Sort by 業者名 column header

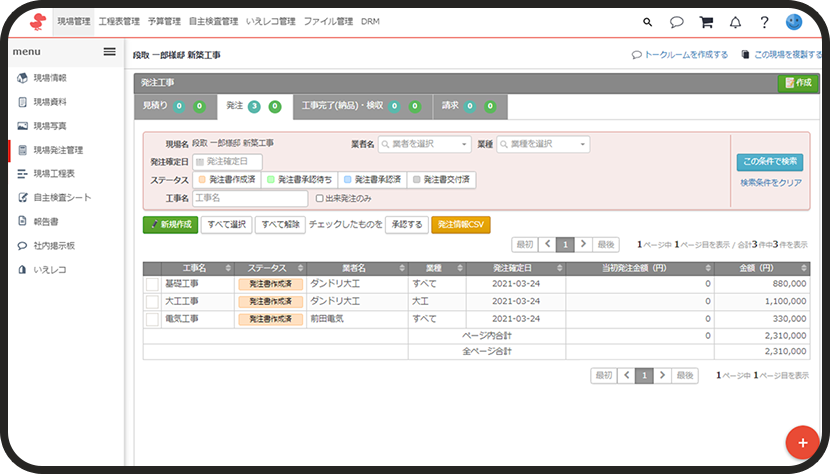coord(357,268)
